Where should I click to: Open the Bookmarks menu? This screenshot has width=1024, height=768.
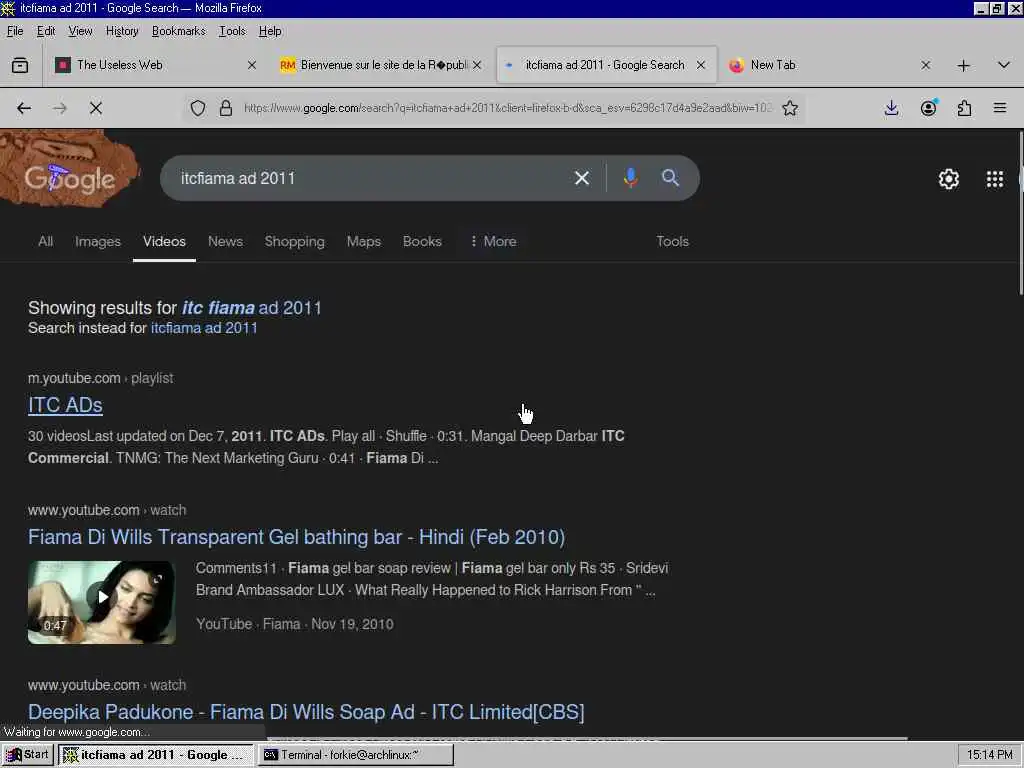click(178, 31)
